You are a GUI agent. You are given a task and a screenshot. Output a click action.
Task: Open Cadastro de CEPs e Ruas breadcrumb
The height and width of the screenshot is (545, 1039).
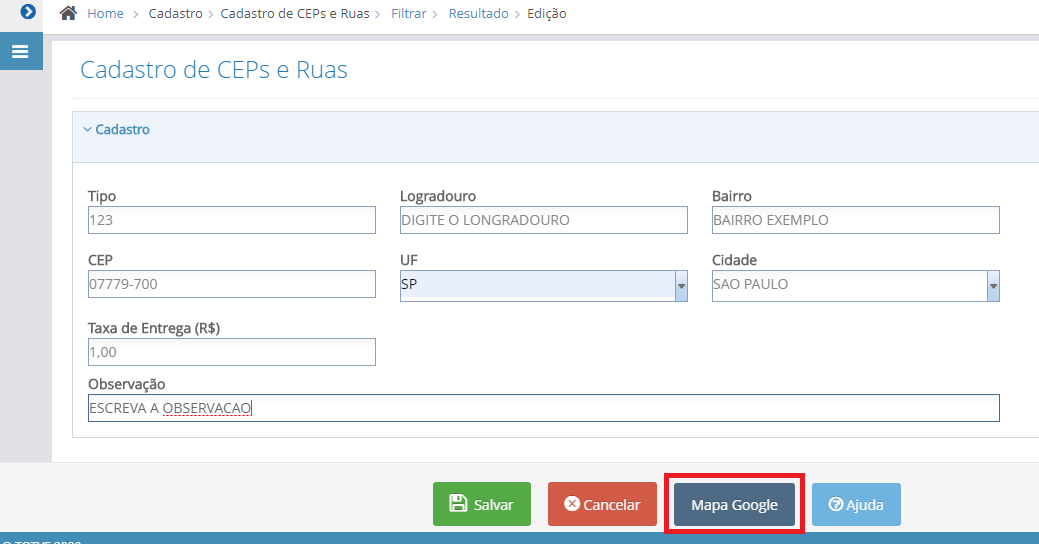(295, 13)
